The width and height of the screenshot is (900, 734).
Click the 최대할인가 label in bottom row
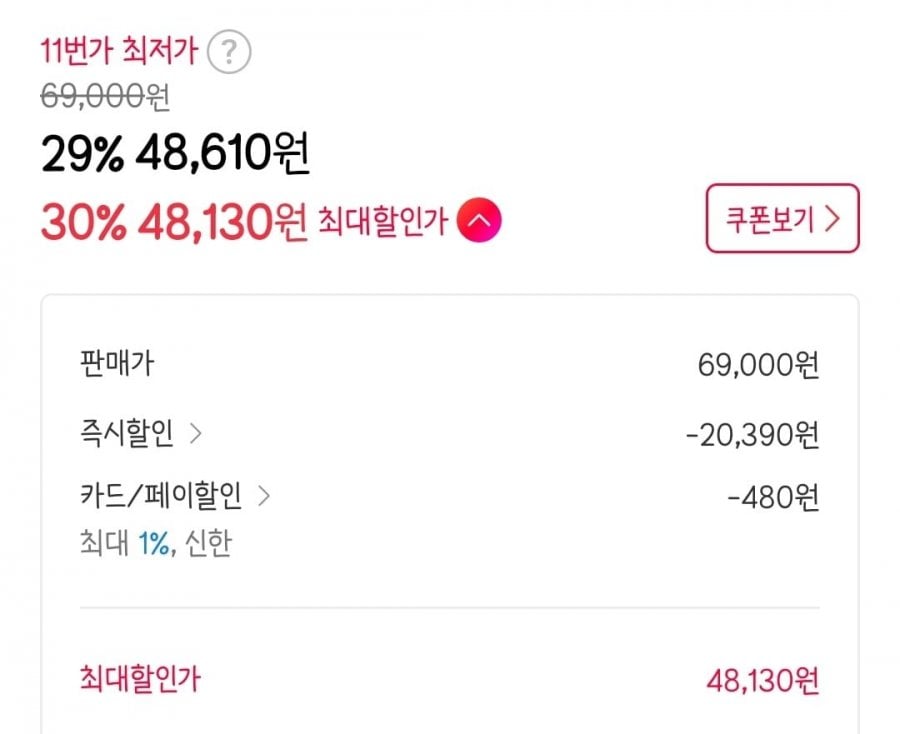tap(139, 680)
